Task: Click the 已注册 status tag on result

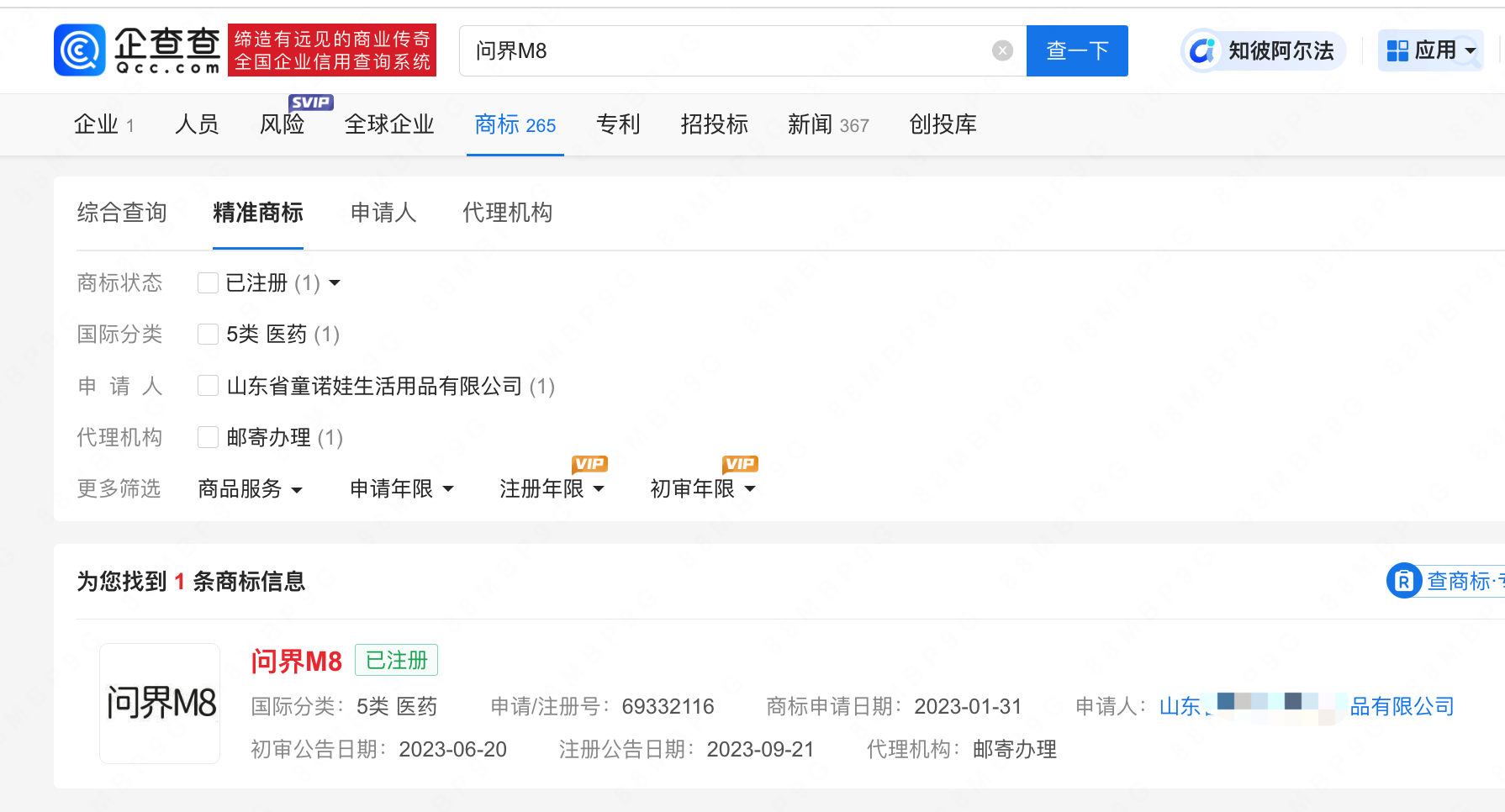Action: [x=397, y=661]
